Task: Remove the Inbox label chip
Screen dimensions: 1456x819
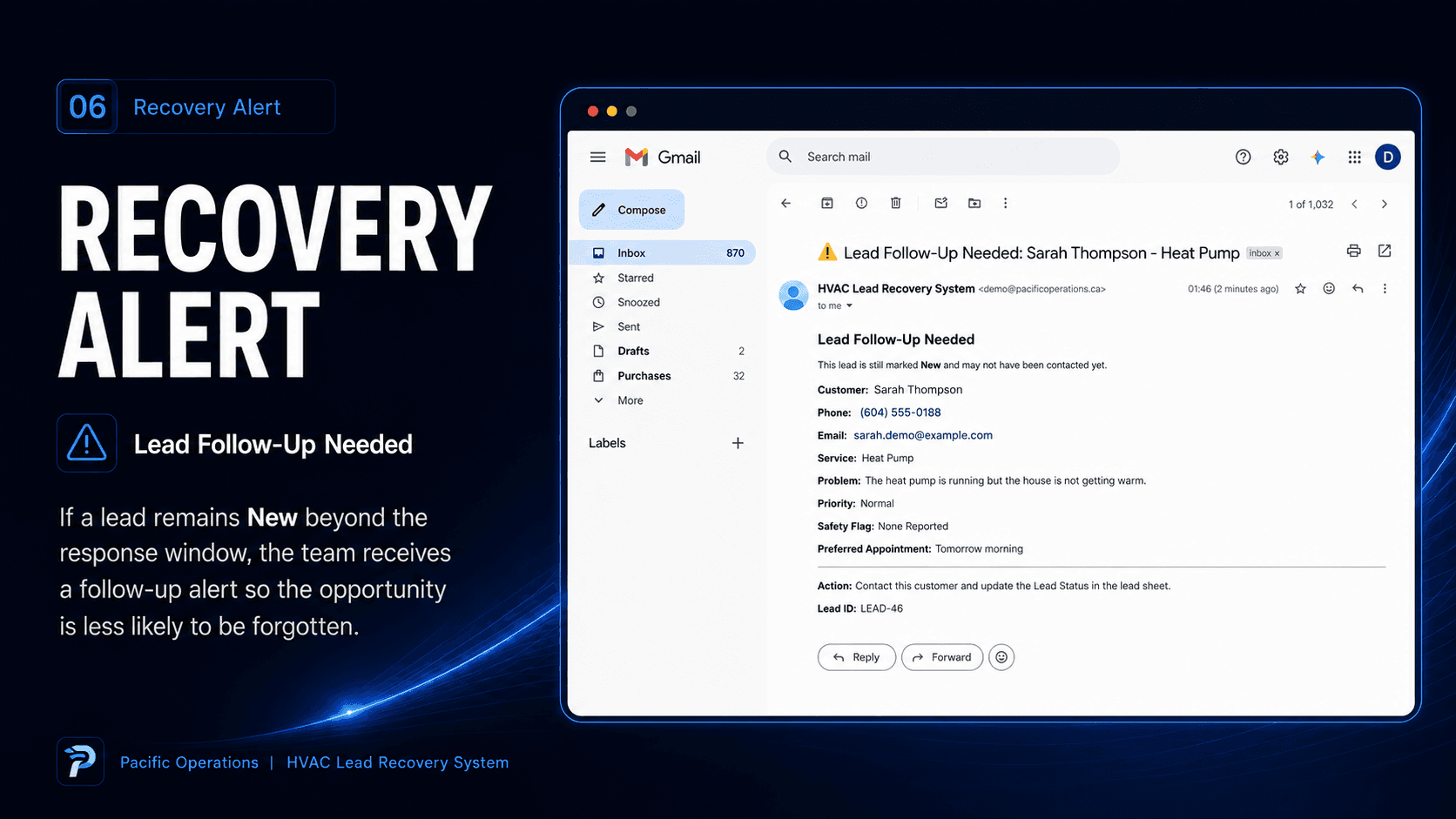Action: tap(1277, 253)
